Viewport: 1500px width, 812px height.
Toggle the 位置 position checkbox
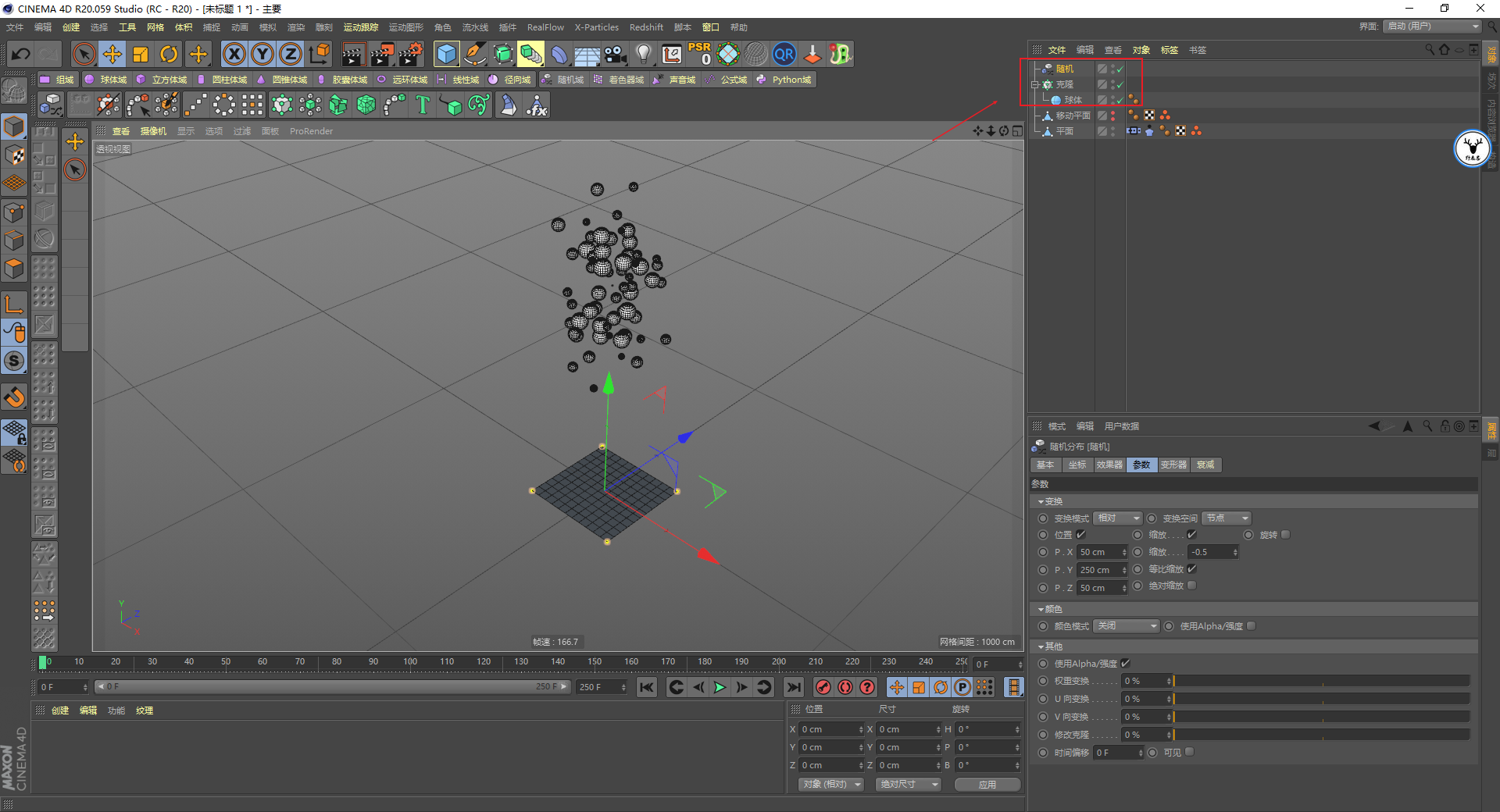point(1081,535)
